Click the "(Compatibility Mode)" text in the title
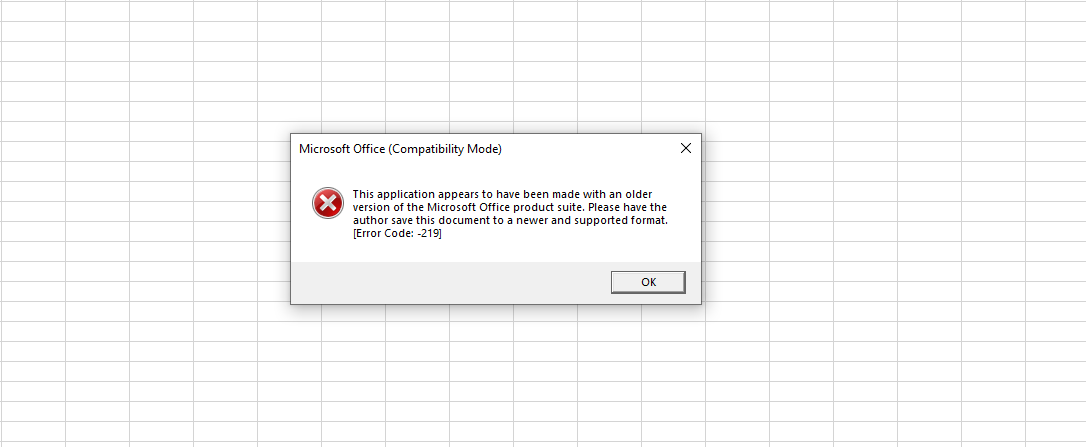 (x=445, y=150)
